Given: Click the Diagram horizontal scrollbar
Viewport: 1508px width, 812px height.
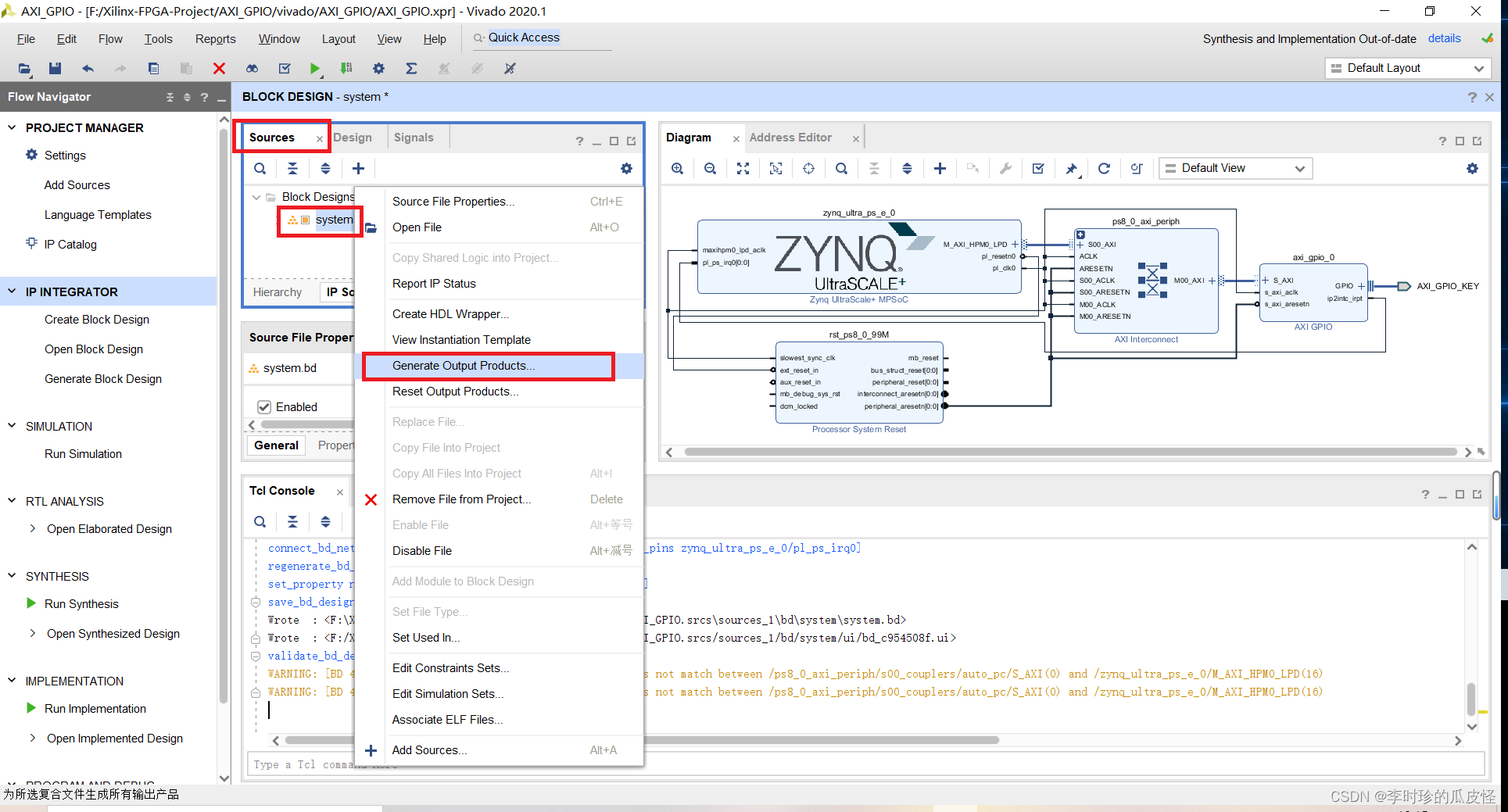Looking at the screenshot, I should [x=1070, y=452].
